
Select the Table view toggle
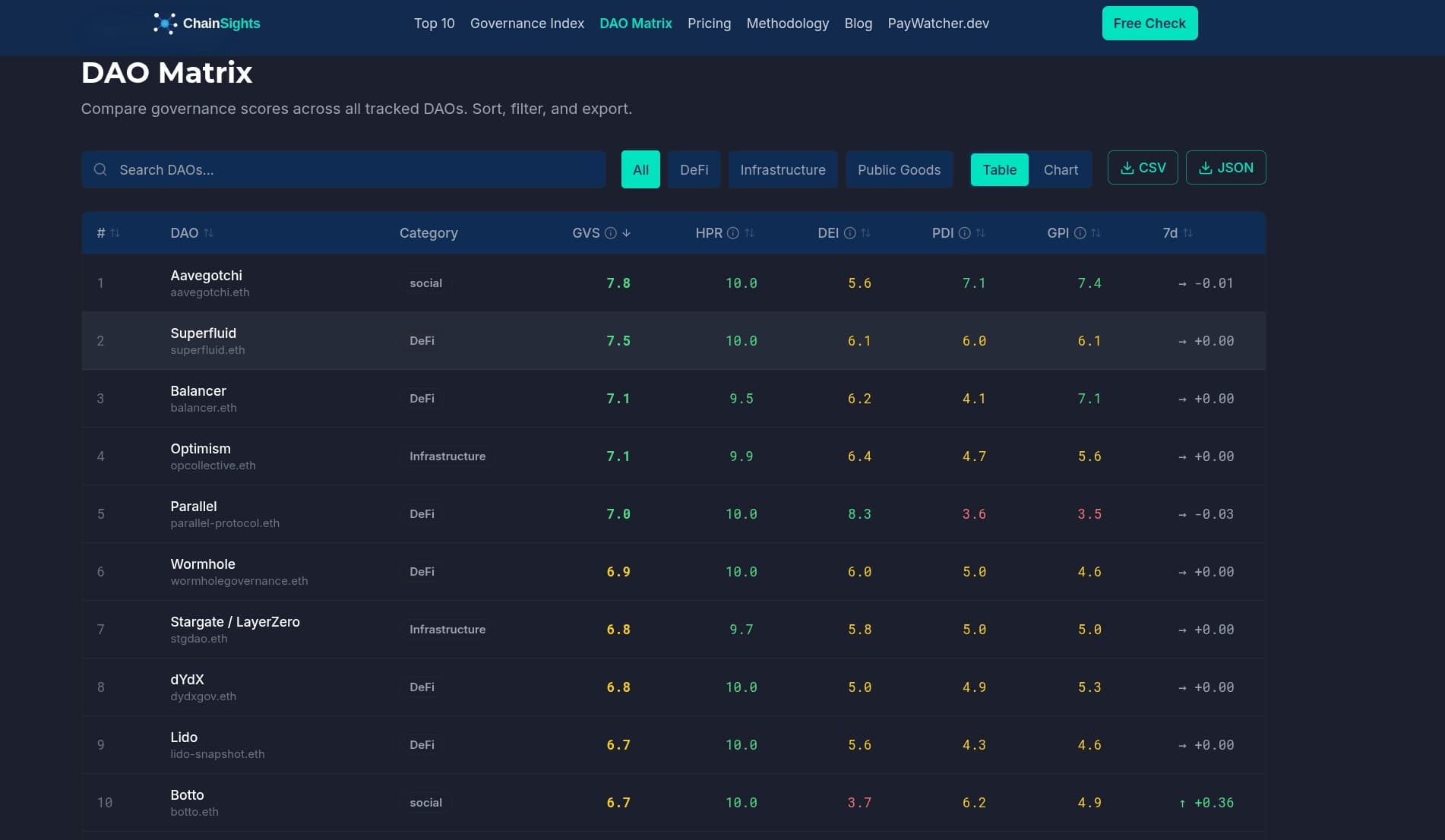(999, 170)
